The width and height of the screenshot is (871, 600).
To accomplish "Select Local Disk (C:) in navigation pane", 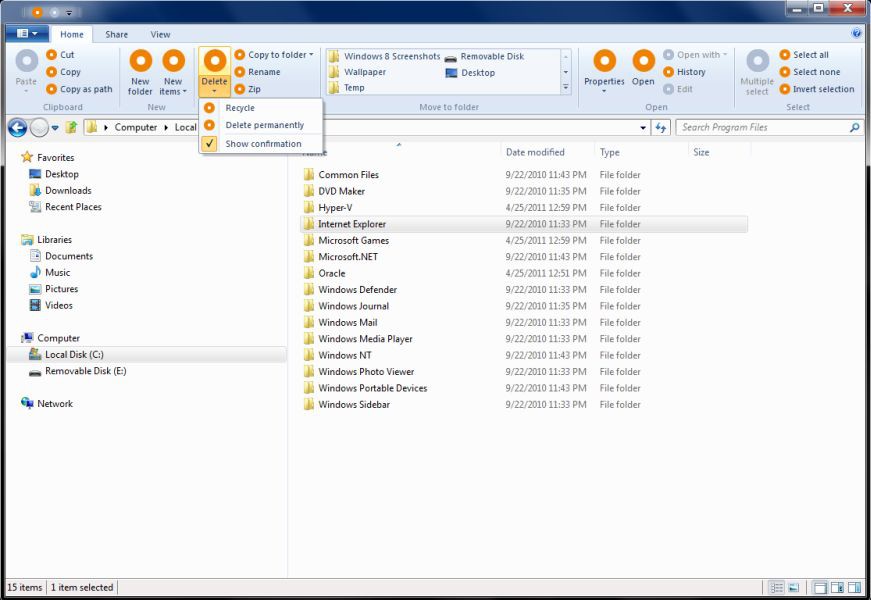I will [147, 354].
